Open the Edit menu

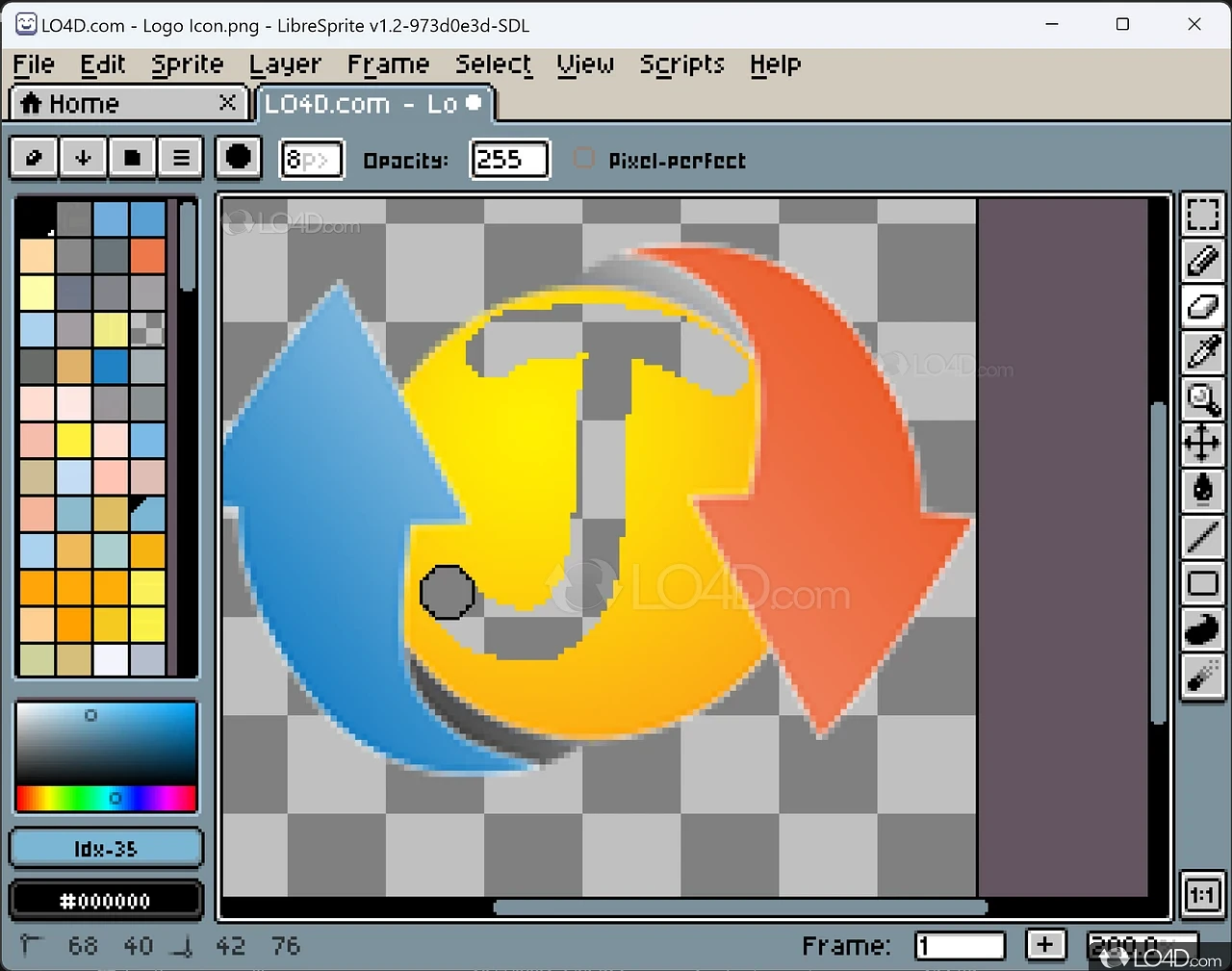[x=103, y=64]
